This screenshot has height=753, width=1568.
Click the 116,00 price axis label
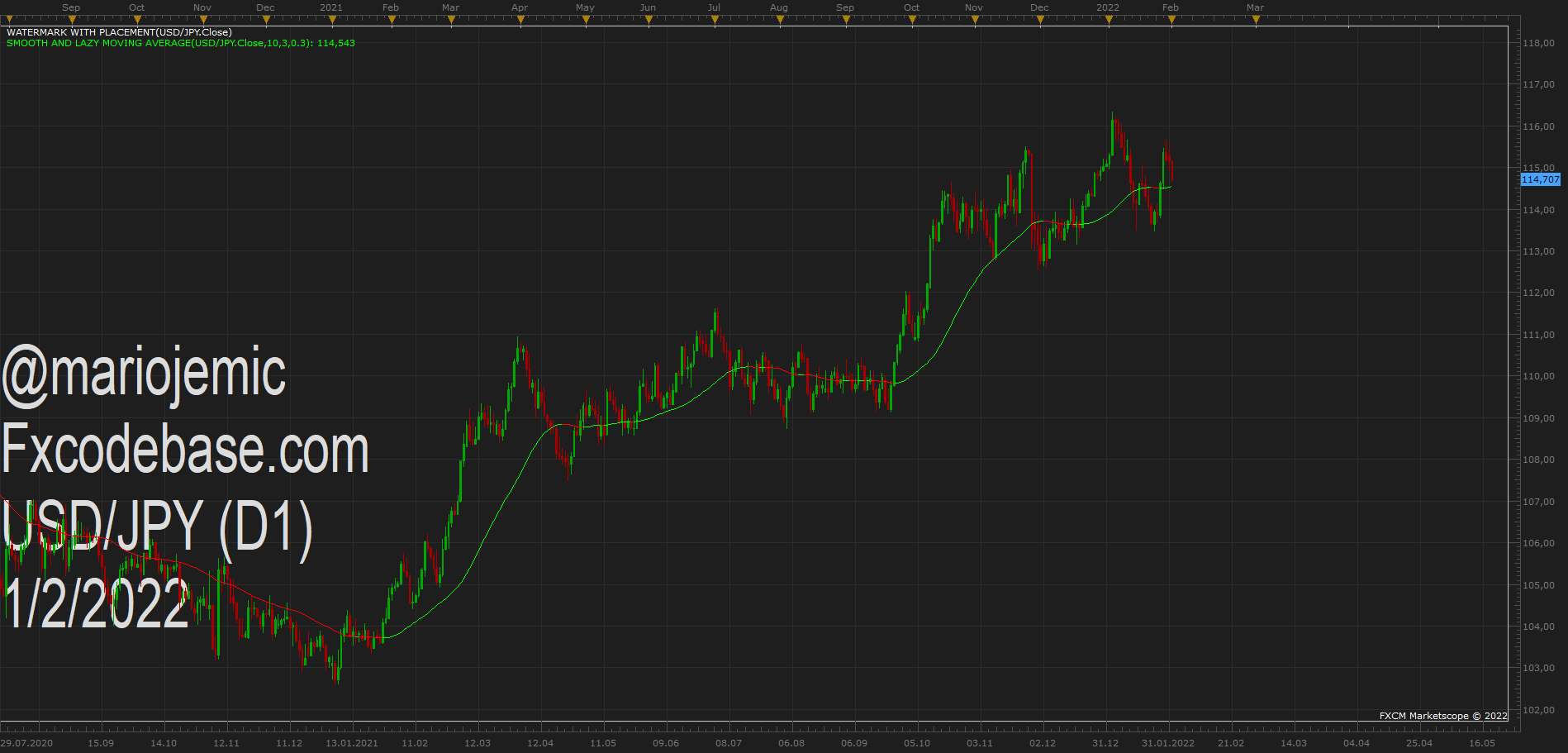pos(1539,126)
